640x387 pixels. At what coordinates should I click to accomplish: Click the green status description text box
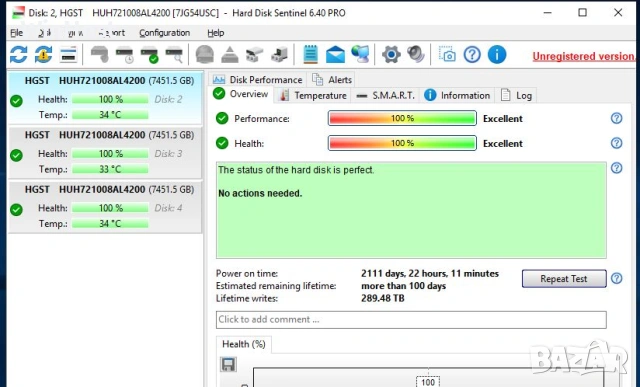click(411, 210)
